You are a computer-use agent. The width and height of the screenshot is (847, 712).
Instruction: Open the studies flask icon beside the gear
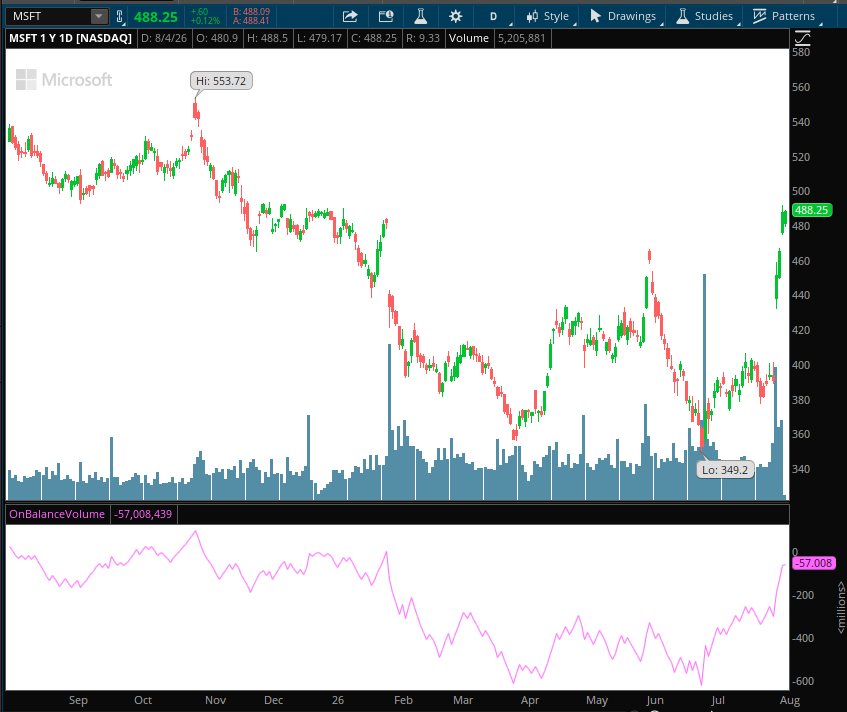point(421,16)
